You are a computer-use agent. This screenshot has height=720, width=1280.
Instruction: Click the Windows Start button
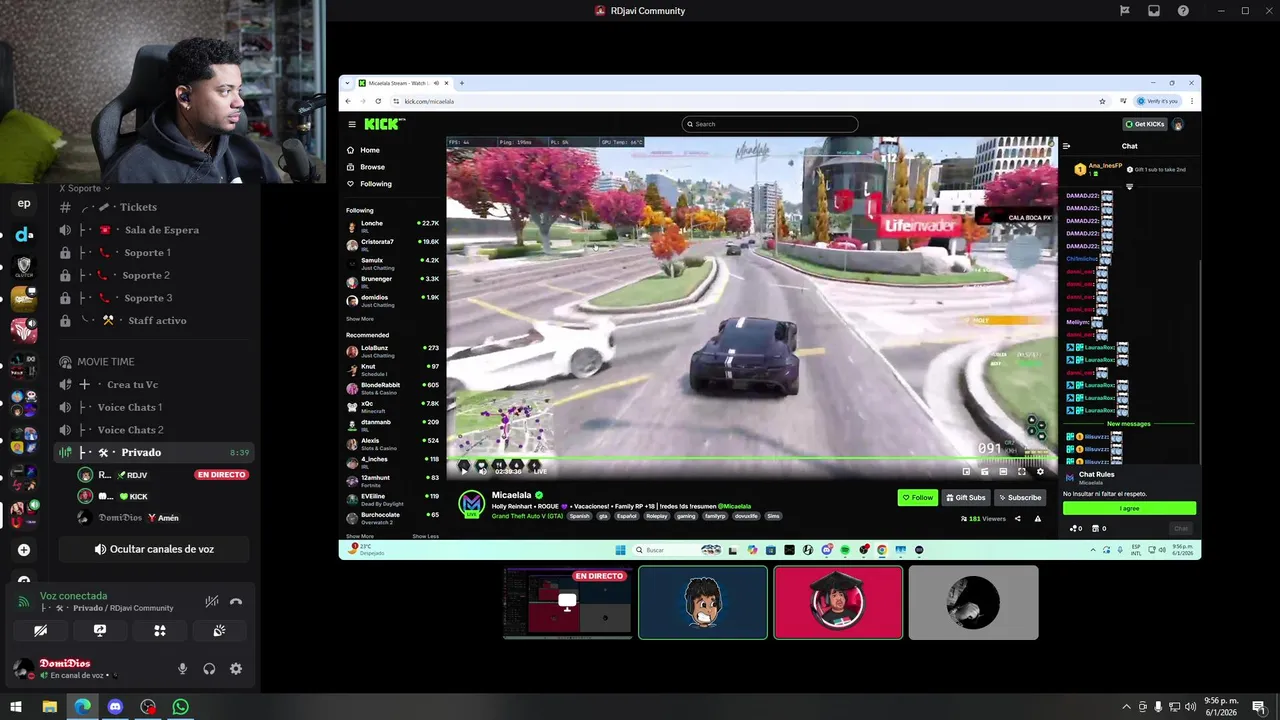pos(17,706)
